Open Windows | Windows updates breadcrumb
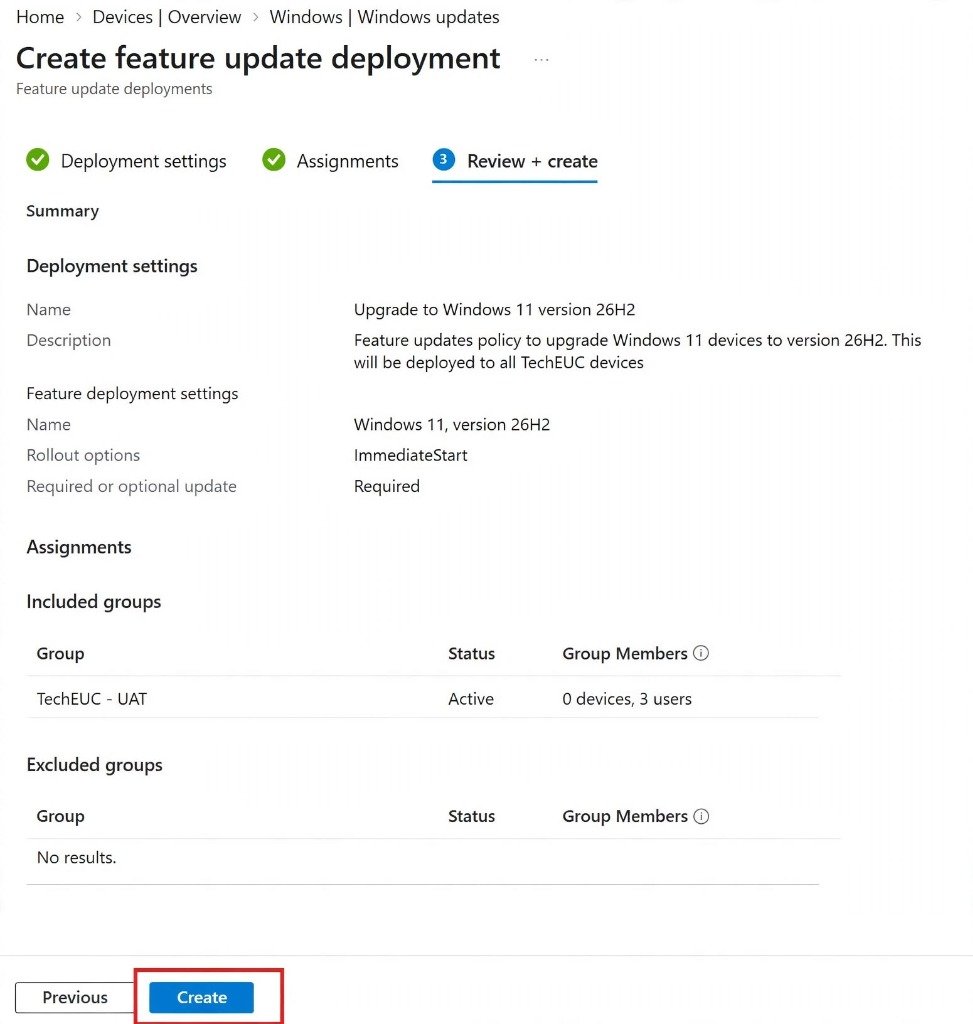 pyautogui.click(x=385, y=17)
